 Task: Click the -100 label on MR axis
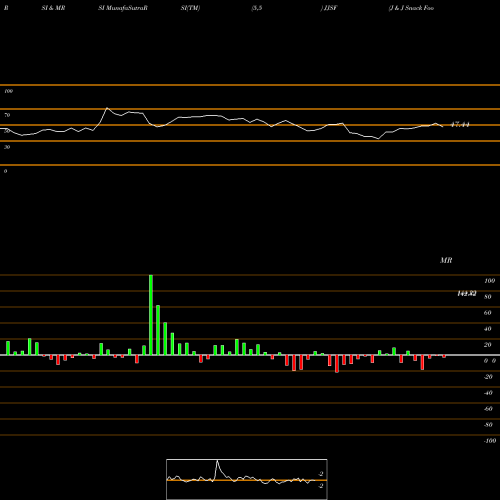[x=490, y=441]
